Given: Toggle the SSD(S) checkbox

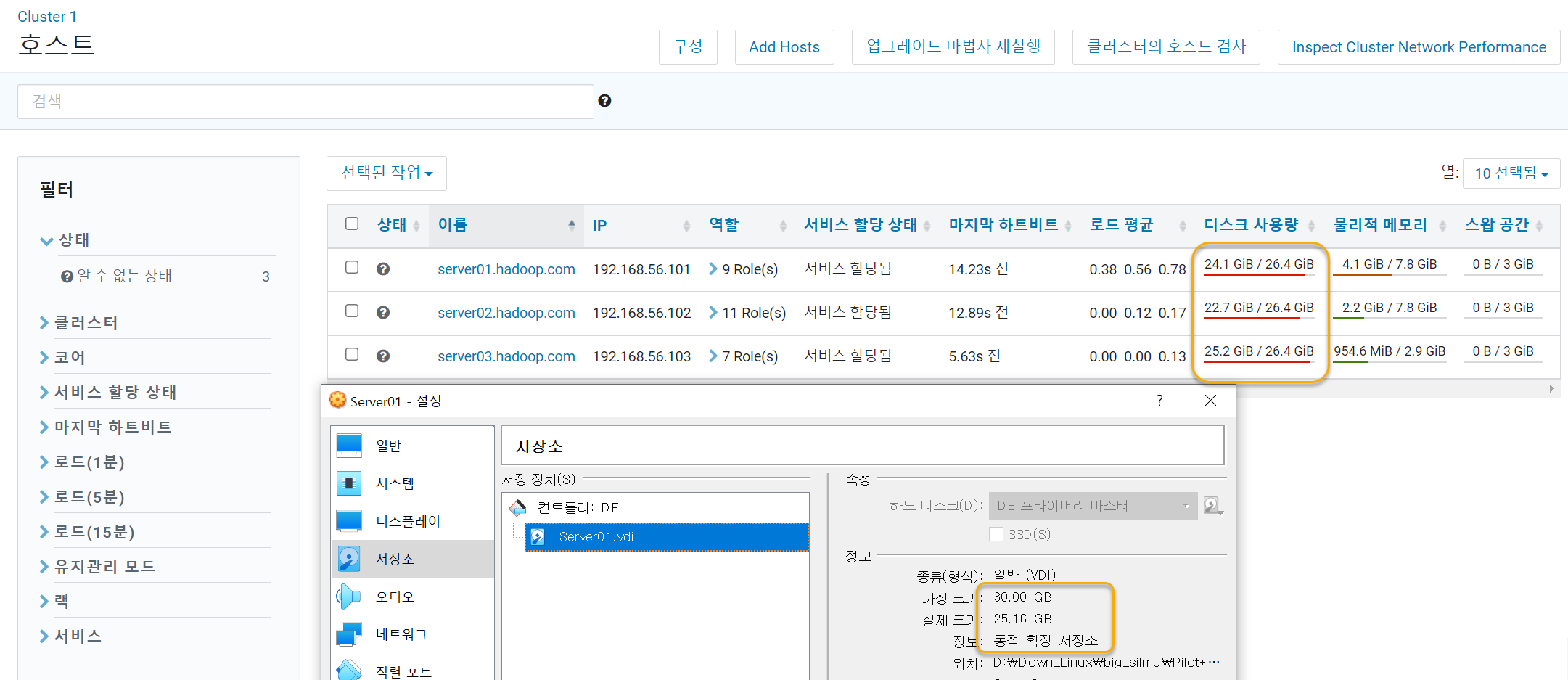Looking at the screenshot, I should tap(996, 534).
